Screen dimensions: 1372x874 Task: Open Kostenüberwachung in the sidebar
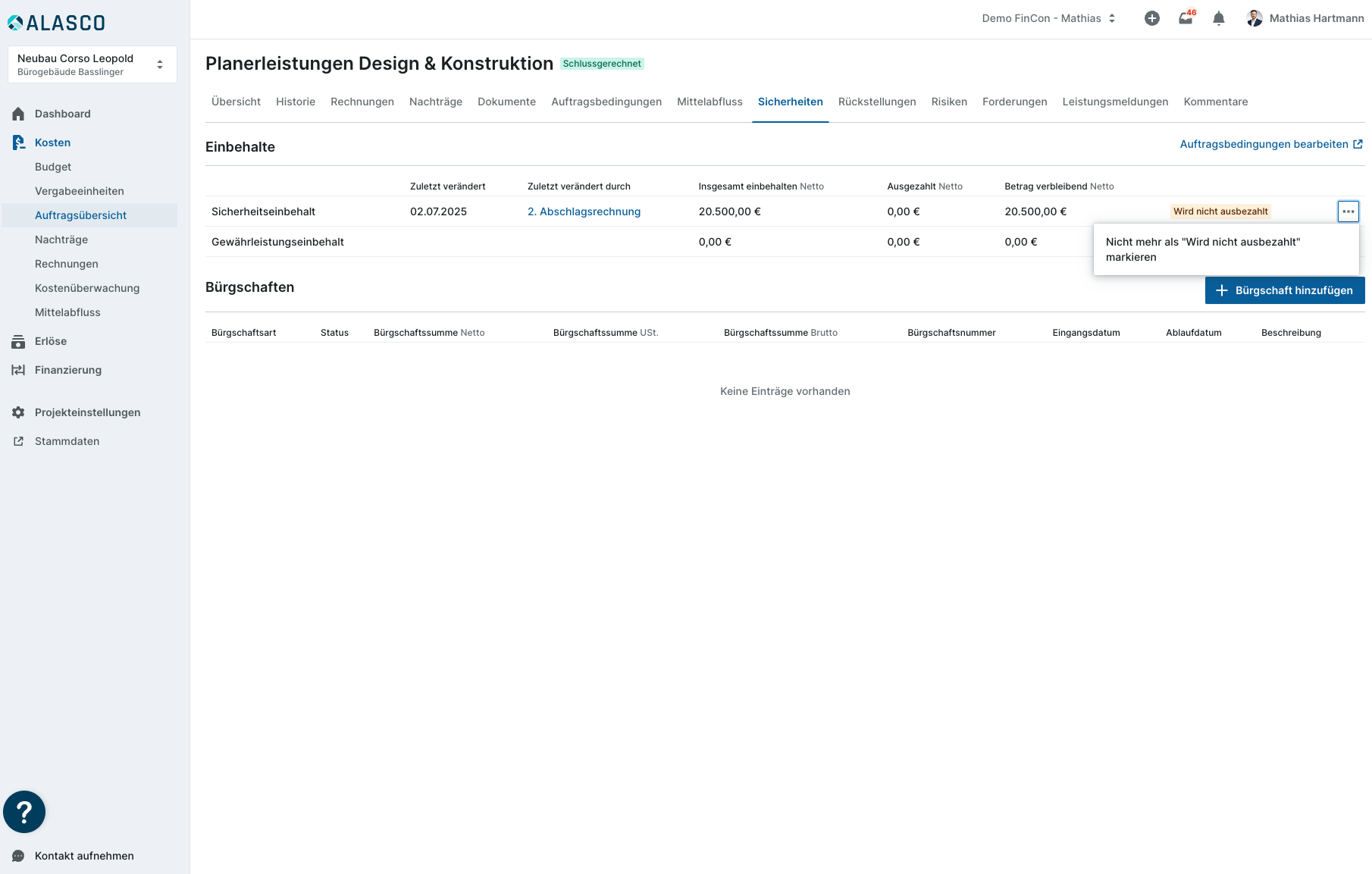pyautogui.click(x=87, y=288)
